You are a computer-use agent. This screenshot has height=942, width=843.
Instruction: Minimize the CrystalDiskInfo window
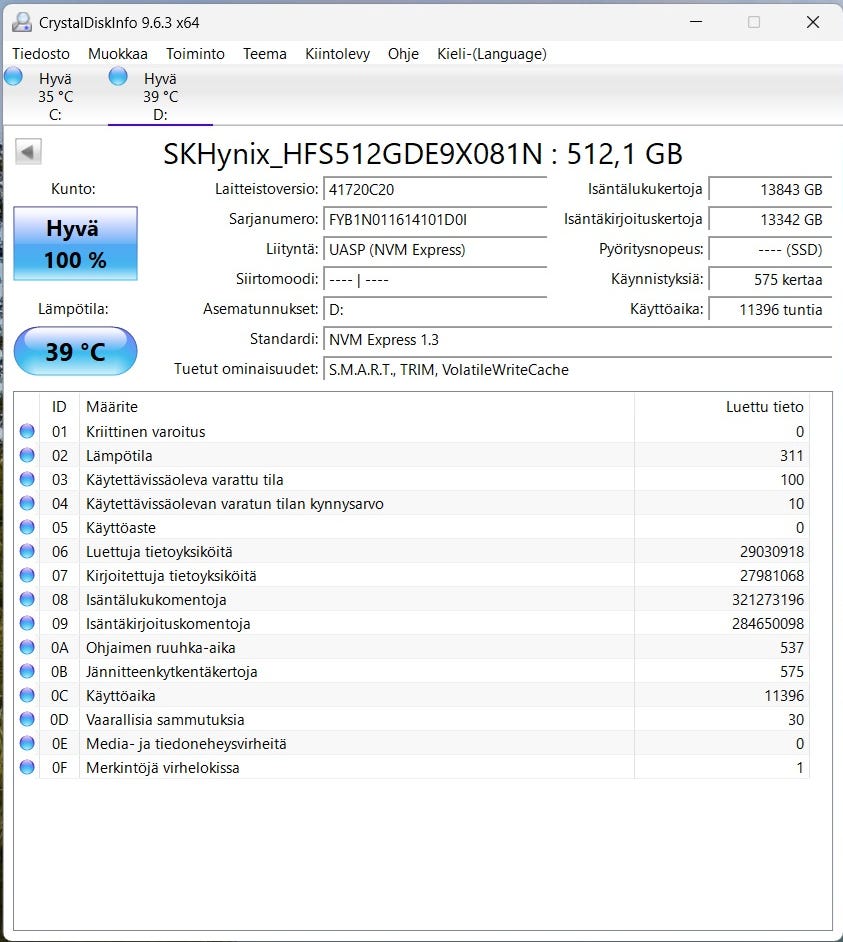click(696, 22)
